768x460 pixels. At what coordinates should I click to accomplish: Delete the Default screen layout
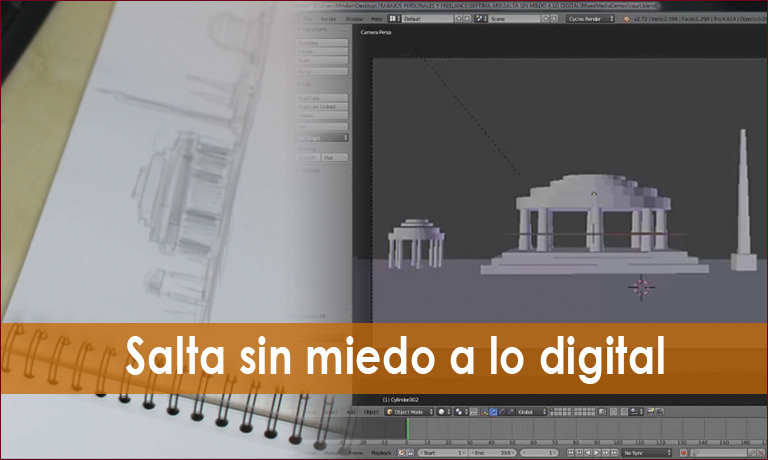(x=467, y=19)
